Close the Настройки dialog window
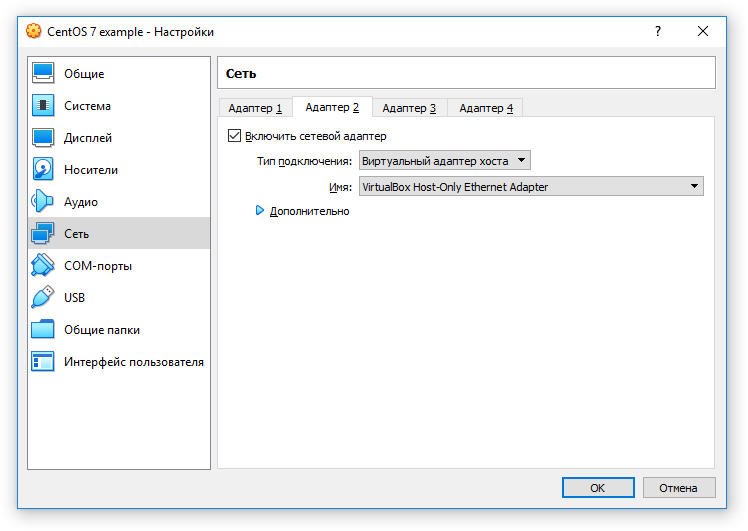The height and width of the screenshot is (531, 748). click(x=703, y=31)
